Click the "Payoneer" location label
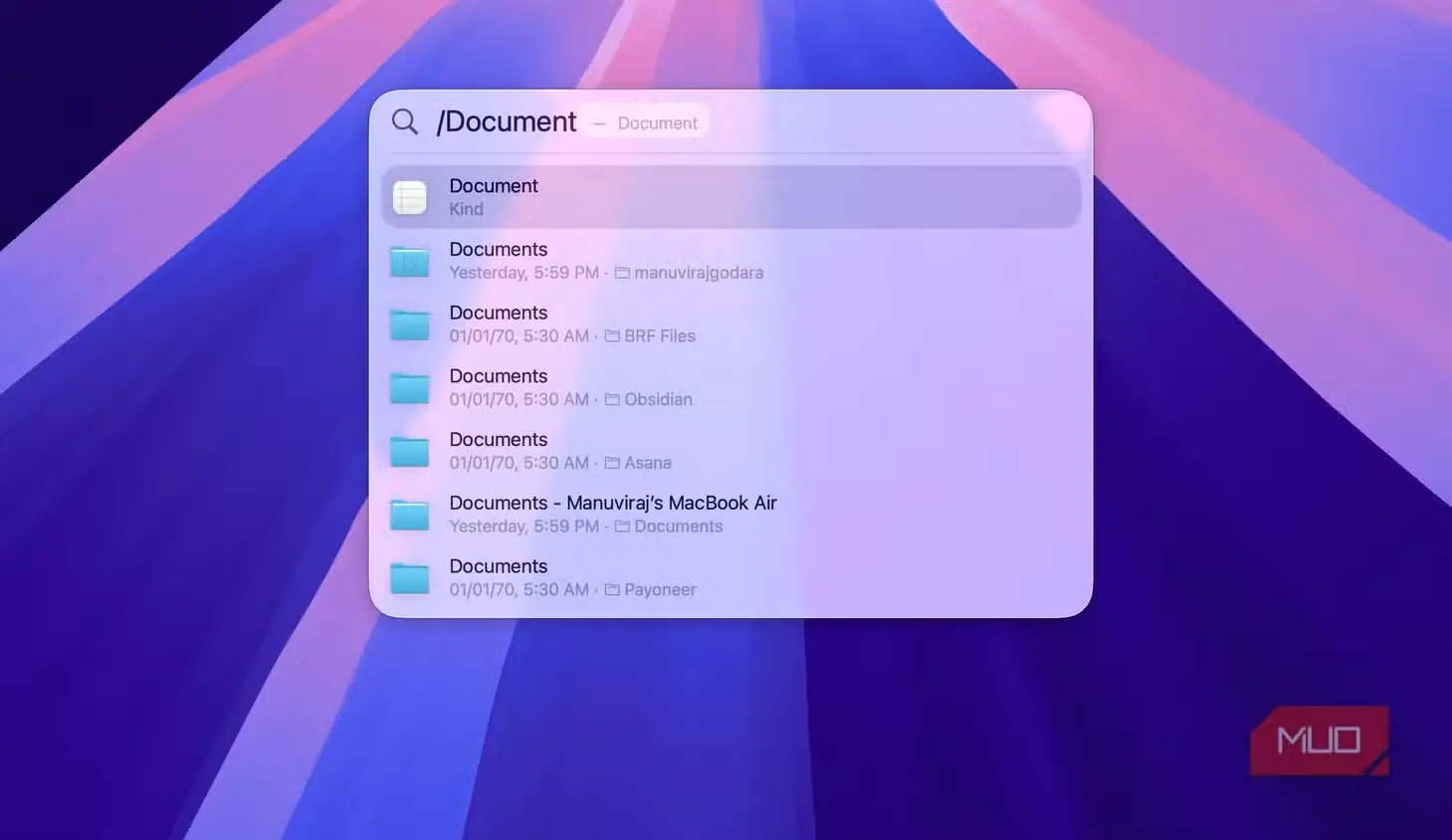 (660, 590)
